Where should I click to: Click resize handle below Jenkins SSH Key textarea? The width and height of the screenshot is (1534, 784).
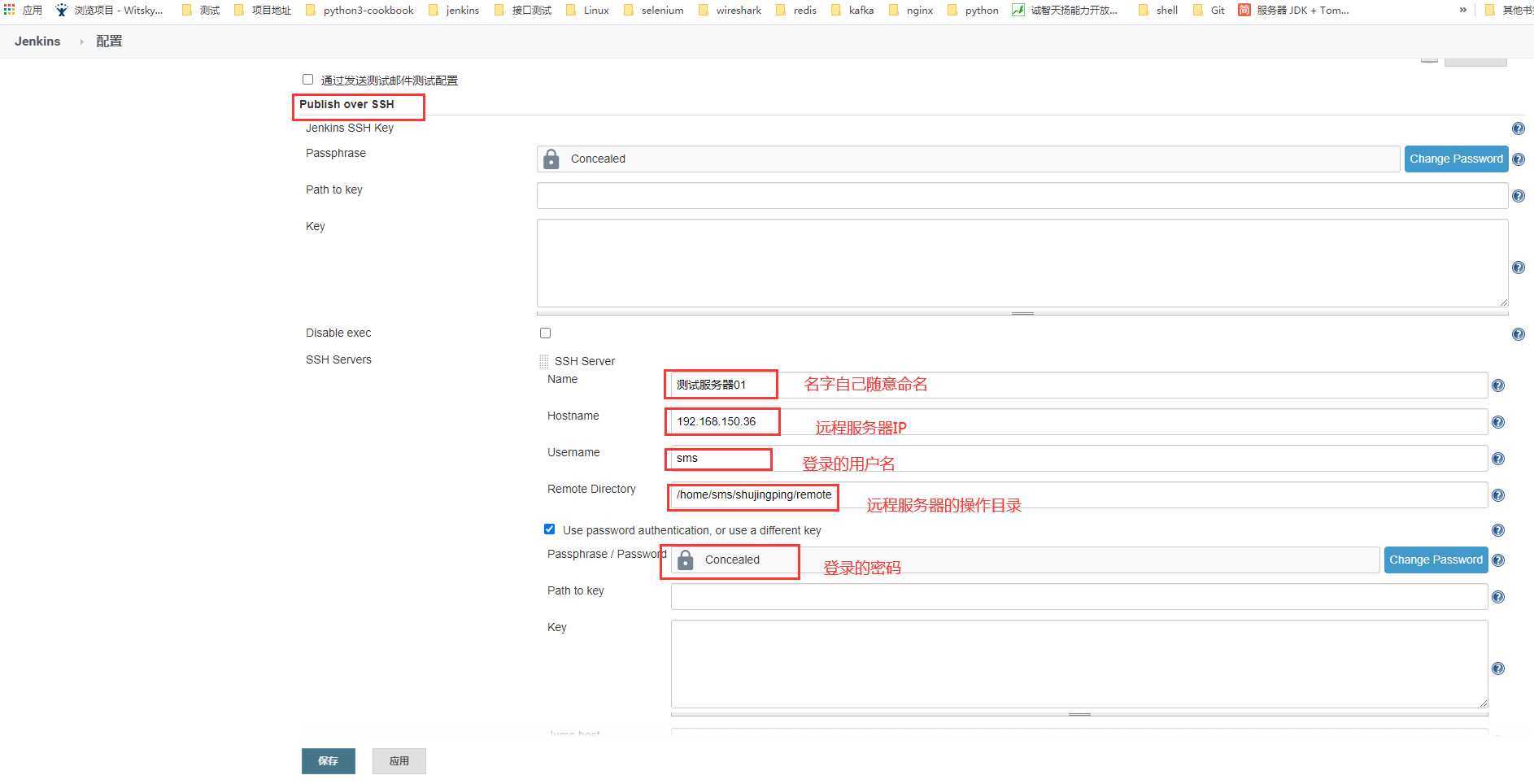pyautogui.click(x=1022, y=313)
